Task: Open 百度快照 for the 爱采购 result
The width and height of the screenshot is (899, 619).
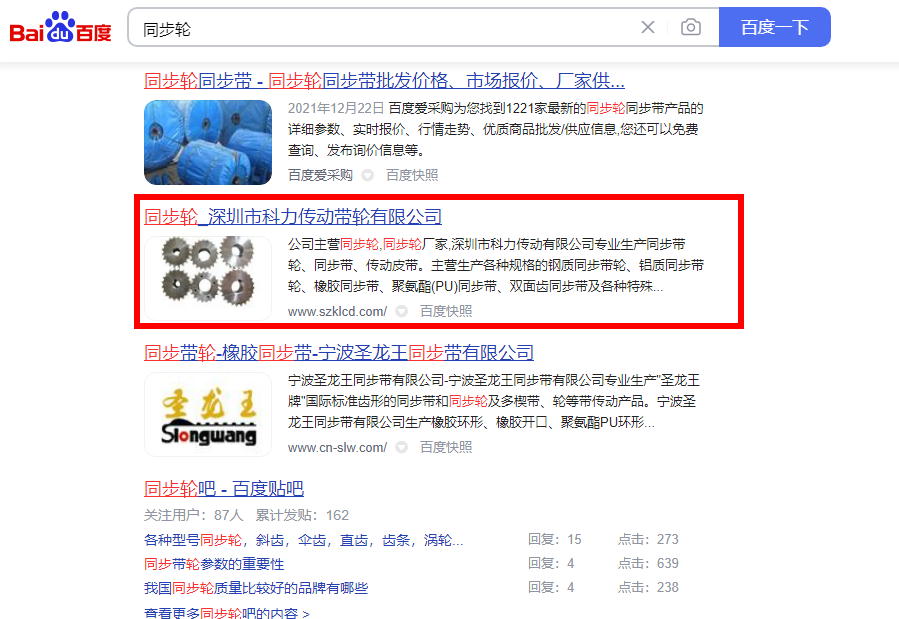Action: [x=412, y=175]
